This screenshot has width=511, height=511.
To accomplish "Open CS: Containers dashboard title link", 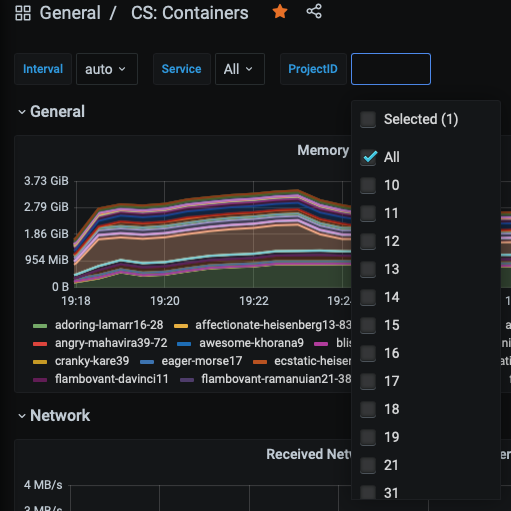I will point(190,13).
